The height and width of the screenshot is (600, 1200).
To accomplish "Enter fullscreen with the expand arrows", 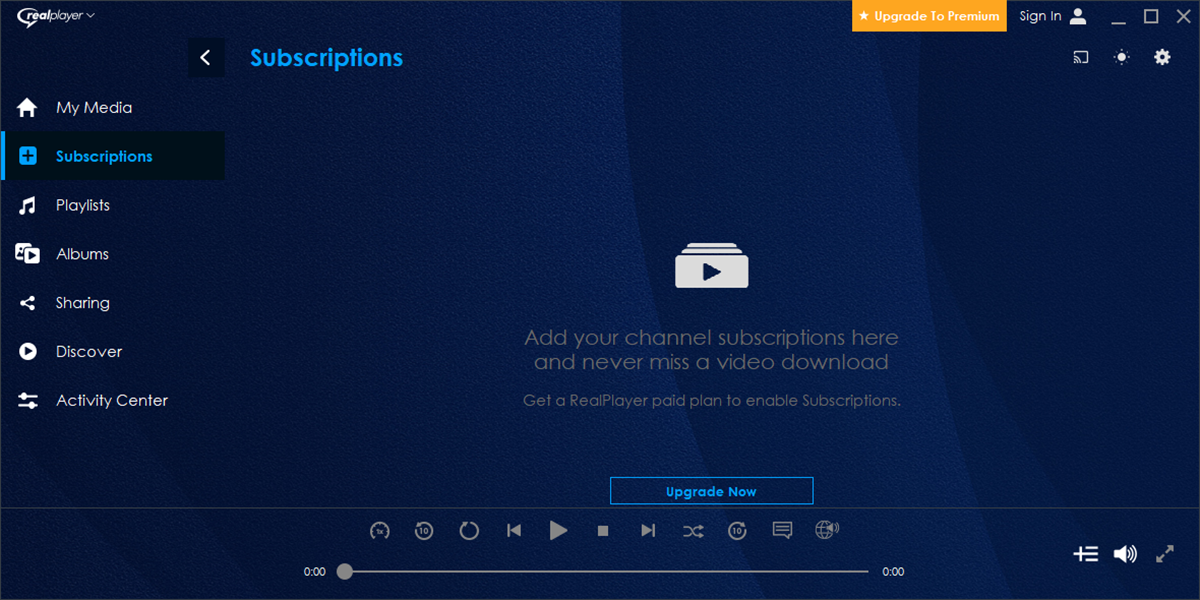I will pos(1165,553).
